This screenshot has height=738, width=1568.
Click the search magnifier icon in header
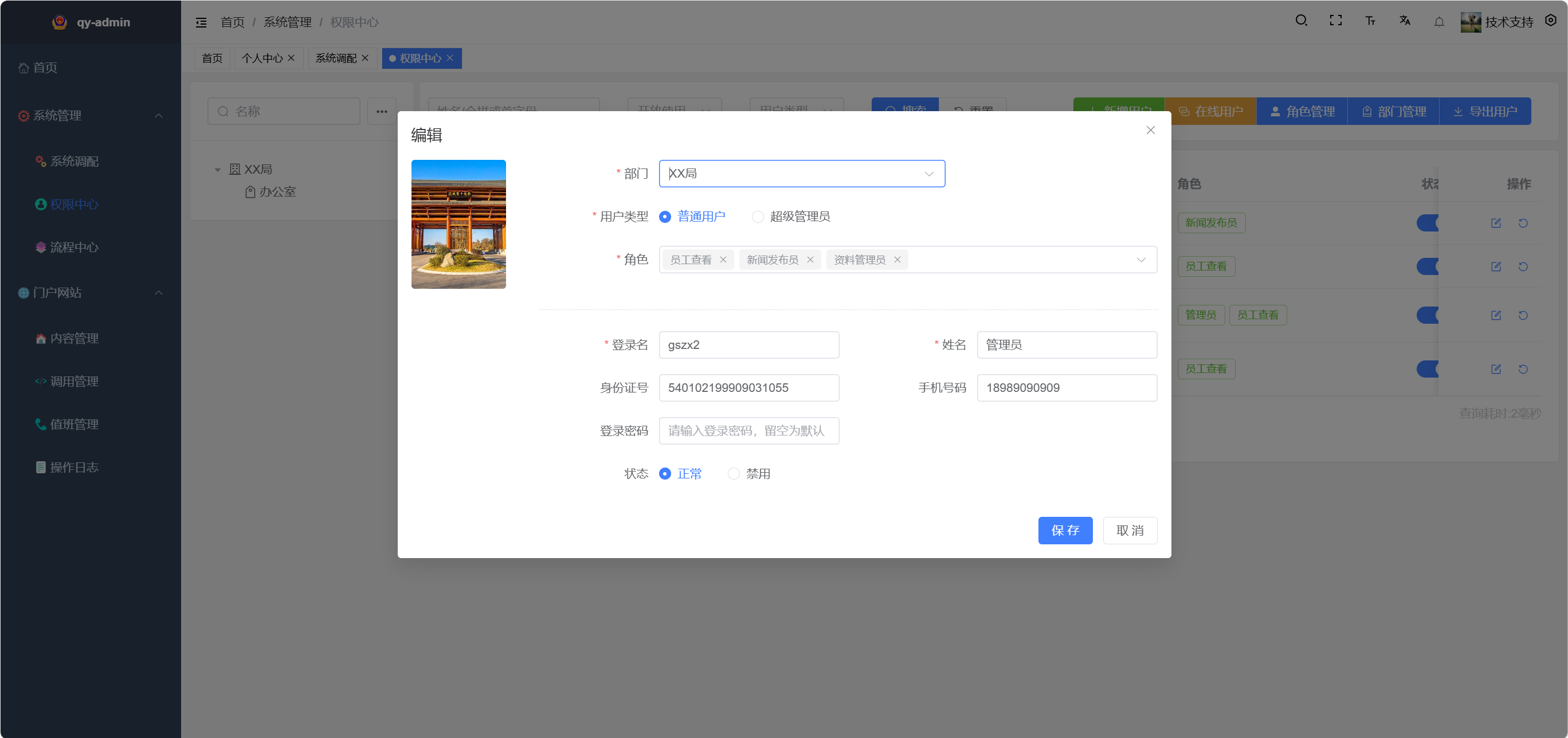tap(1301, 21)
